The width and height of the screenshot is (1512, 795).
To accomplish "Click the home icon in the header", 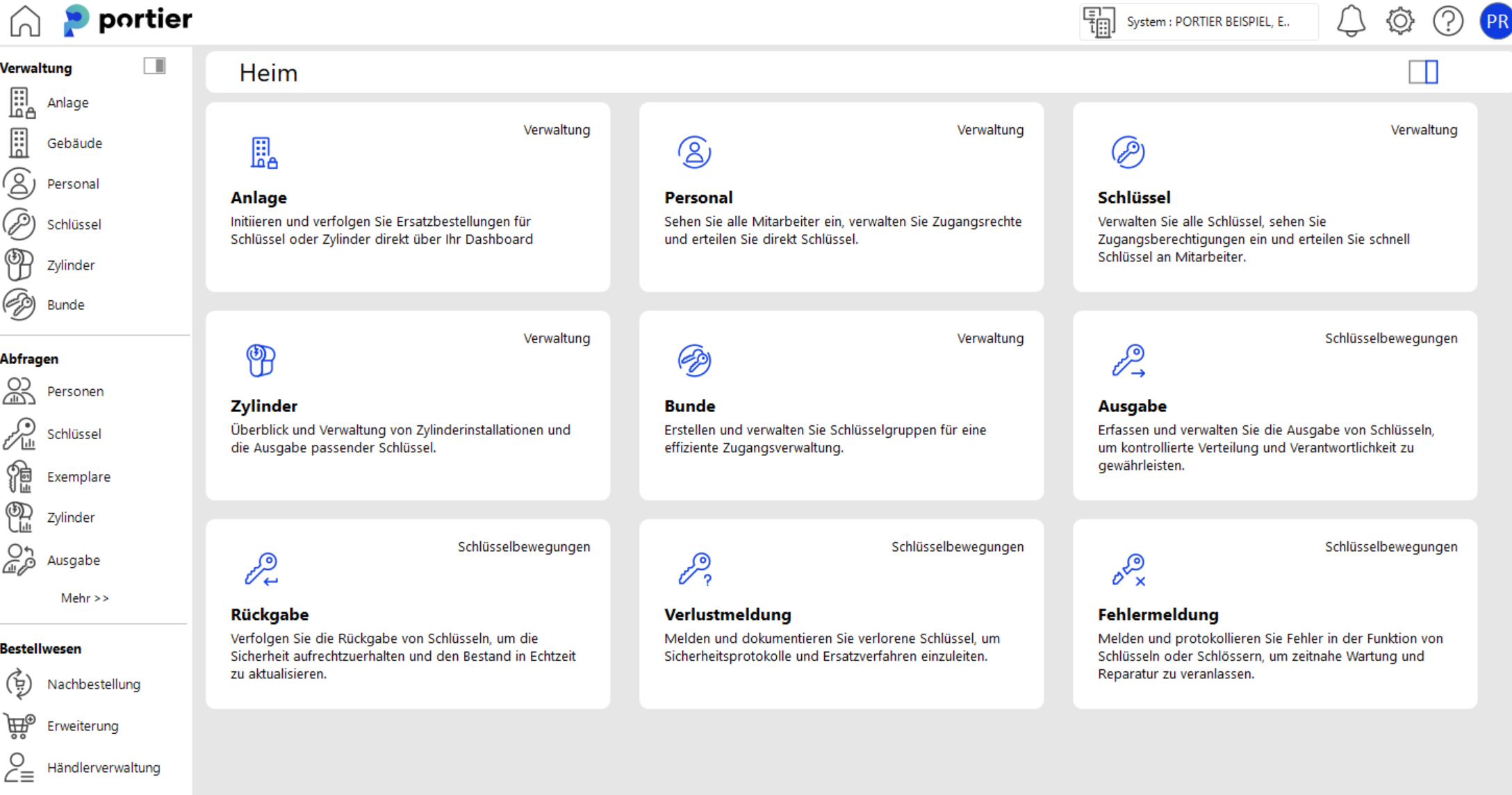I will 25,21.
